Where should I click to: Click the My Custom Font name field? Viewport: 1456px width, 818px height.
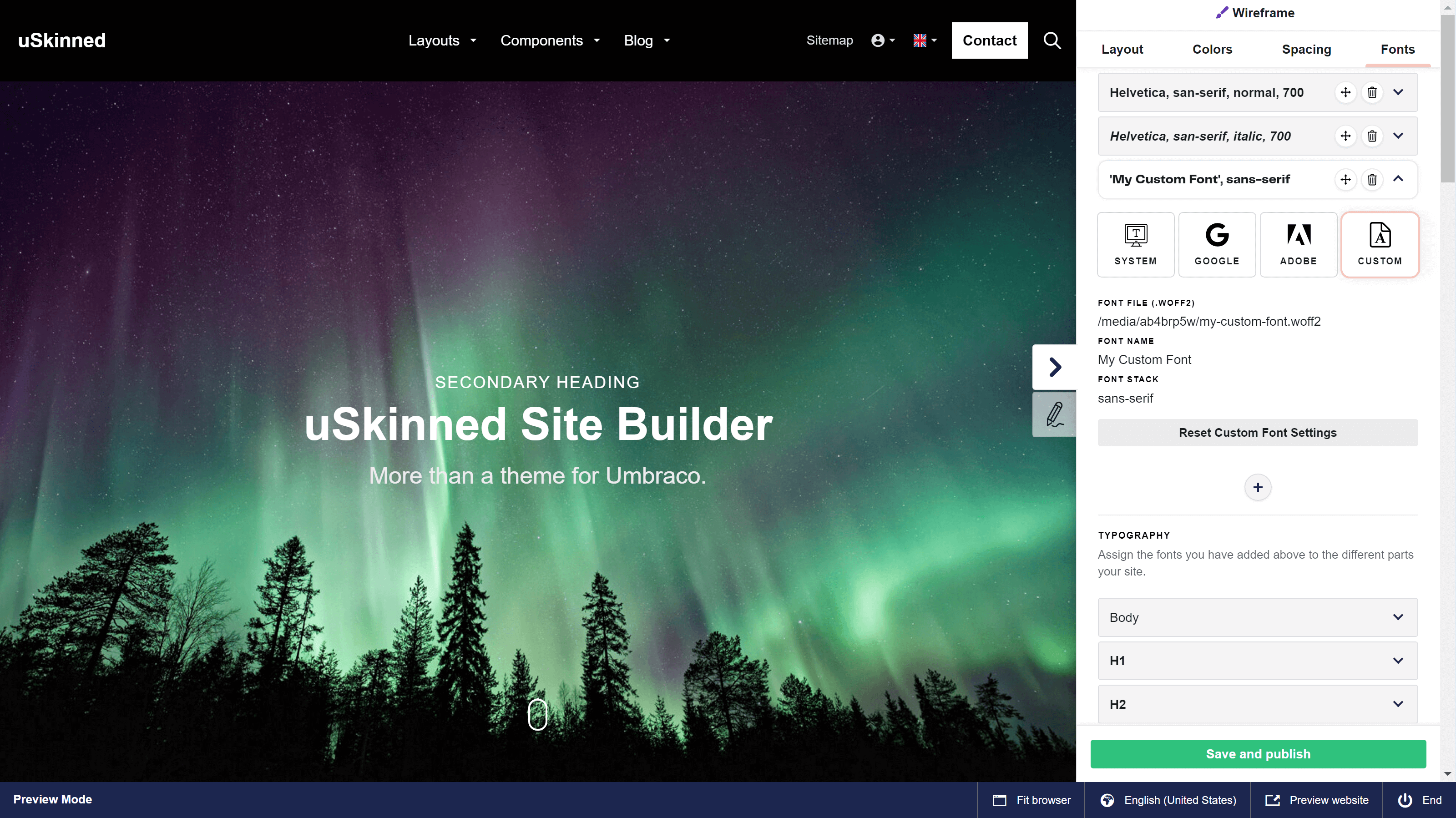tap(1144, 359)
